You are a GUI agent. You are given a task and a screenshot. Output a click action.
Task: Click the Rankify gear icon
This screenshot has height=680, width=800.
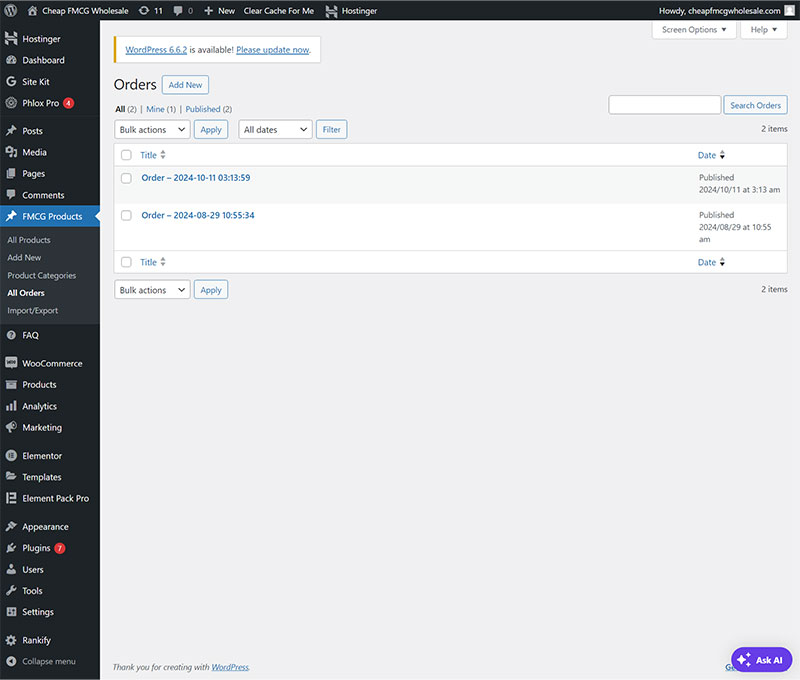coord(11,640)
